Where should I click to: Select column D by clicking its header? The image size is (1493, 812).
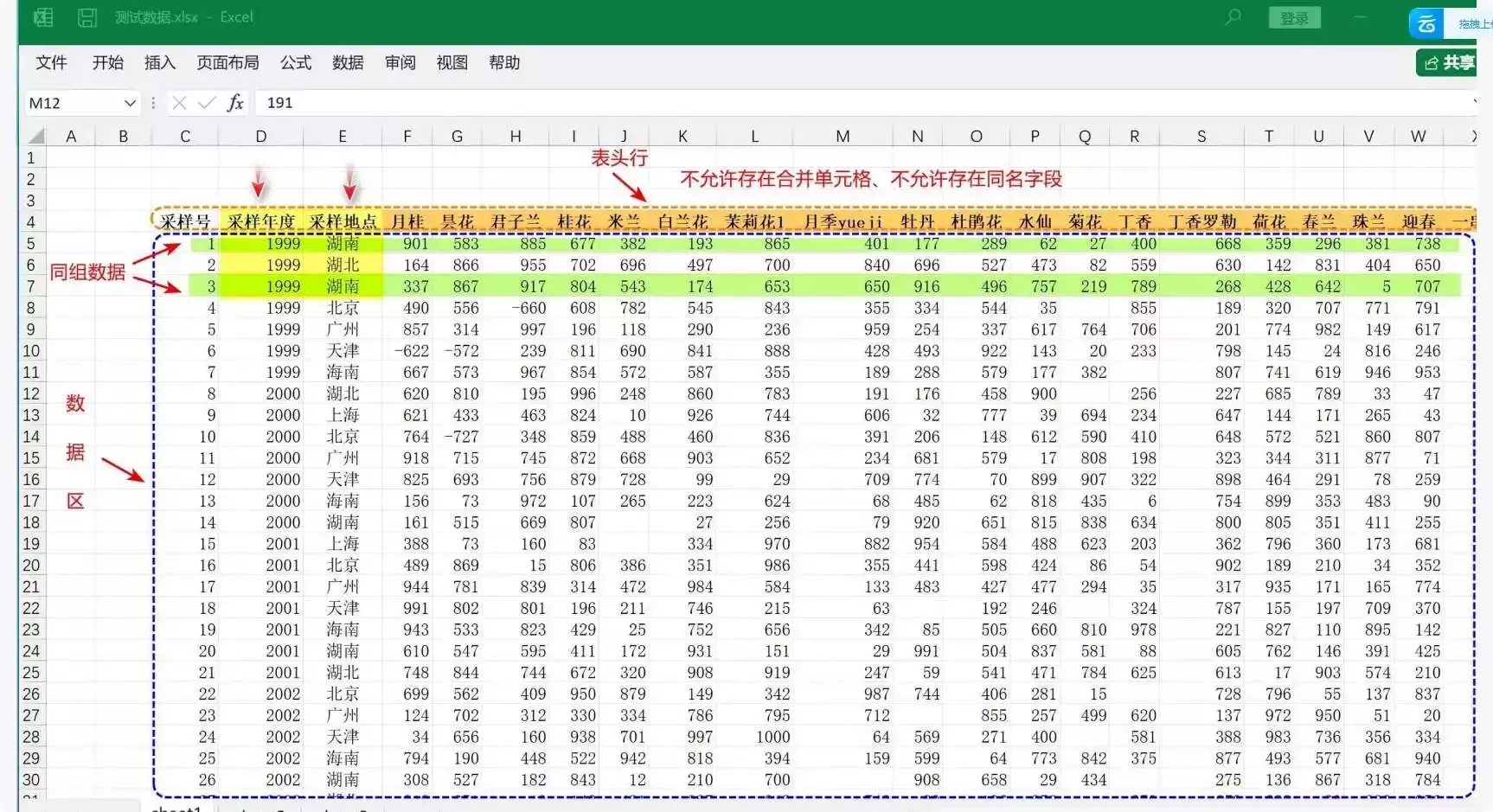coord(260,135)
